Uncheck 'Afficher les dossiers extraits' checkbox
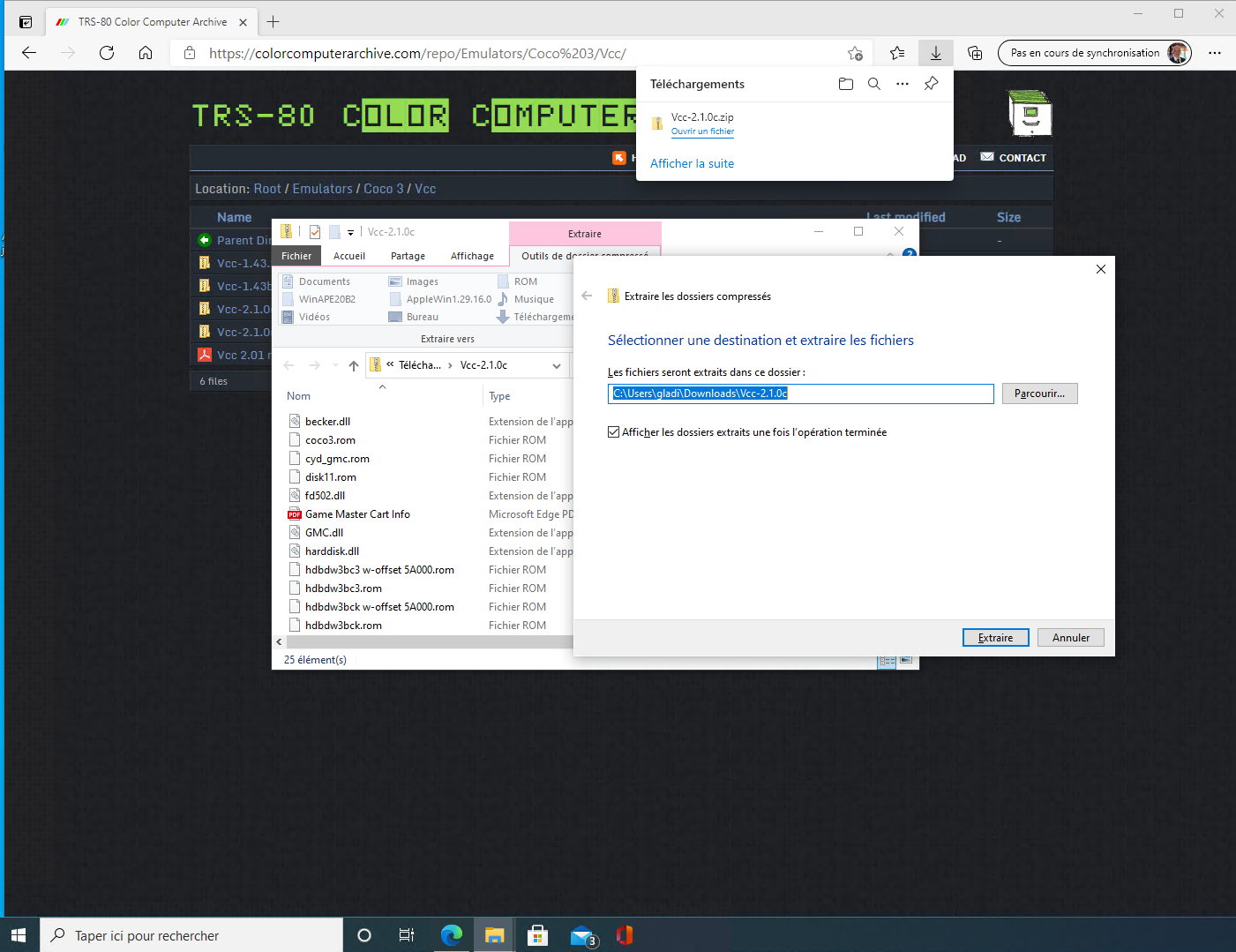 coord(613,432)
